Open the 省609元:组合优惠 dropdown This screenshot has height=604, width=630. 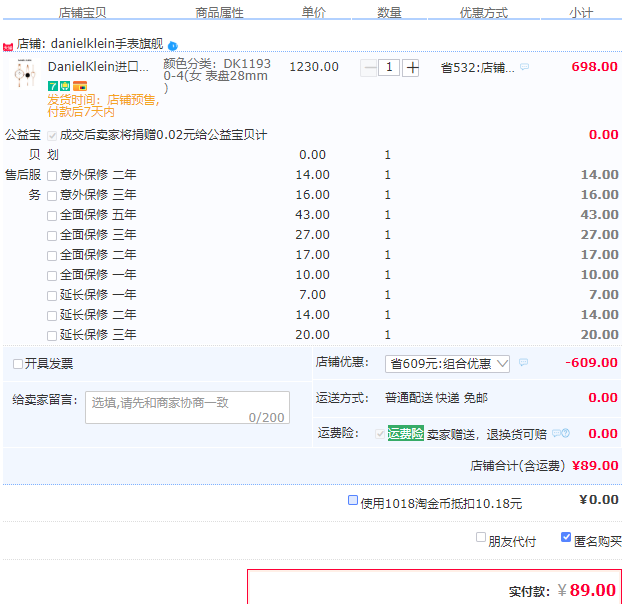pyautogui.click(x=447, y=364)
